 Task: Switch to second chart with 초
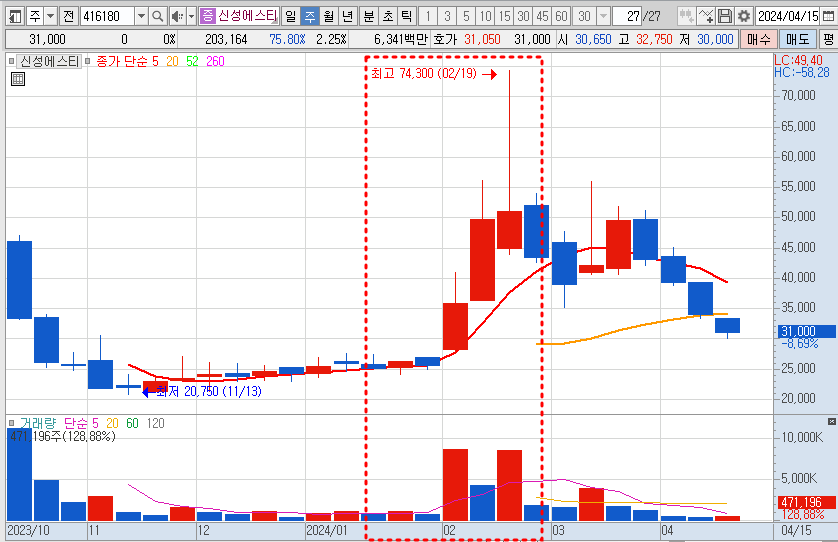388,16
